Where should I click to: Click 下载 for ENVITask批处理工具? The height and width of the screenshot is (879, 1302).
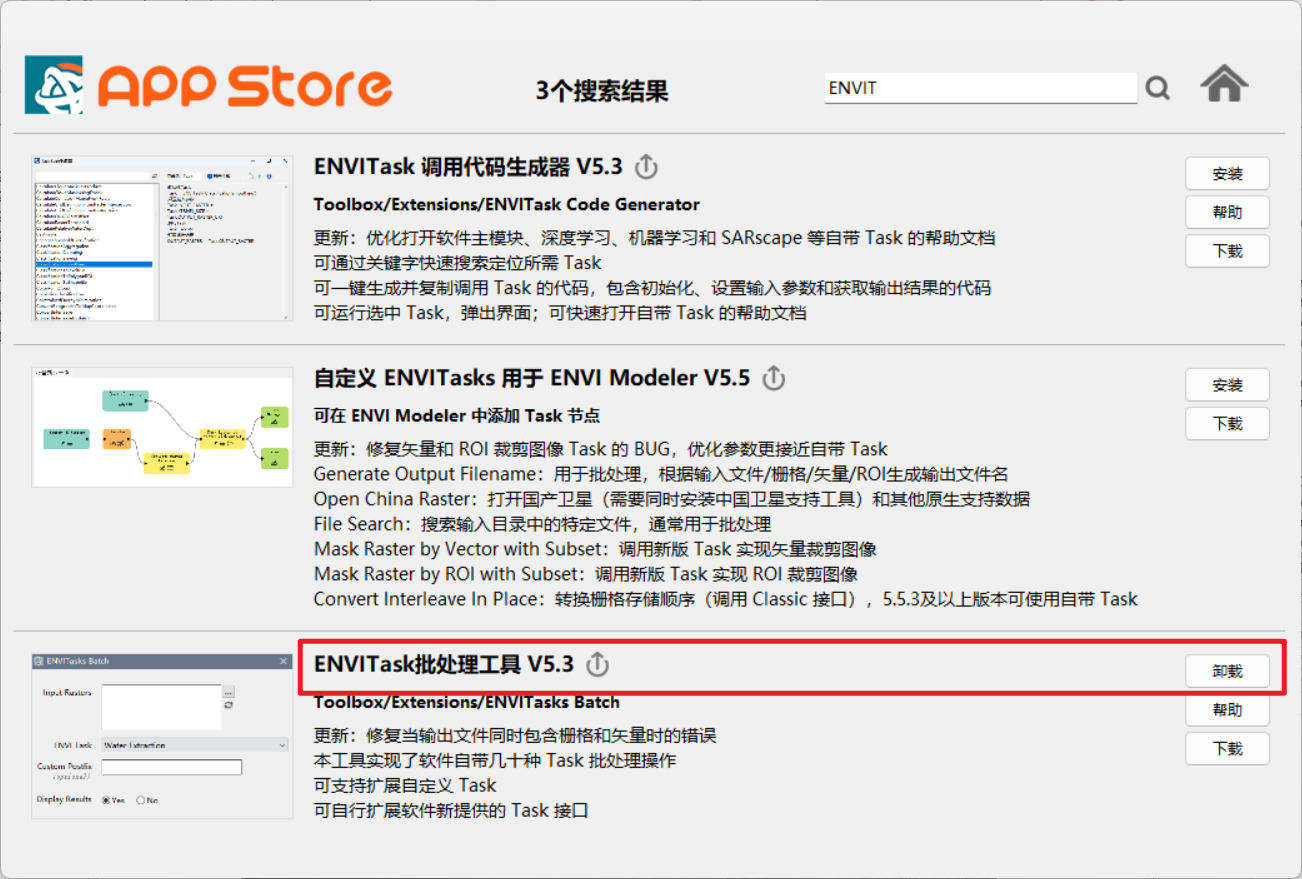tap(1227, 748)
